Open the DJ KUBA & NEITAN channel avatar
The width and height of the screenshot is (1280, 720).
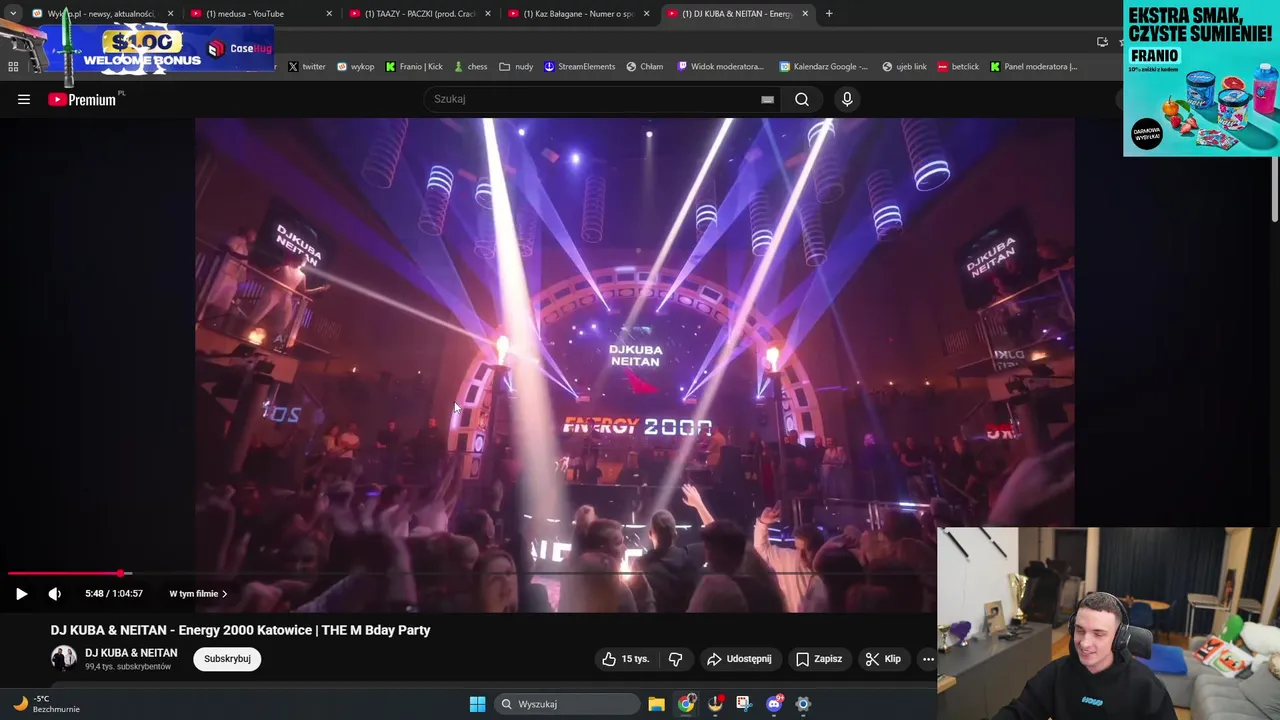(x=64, y=658)
